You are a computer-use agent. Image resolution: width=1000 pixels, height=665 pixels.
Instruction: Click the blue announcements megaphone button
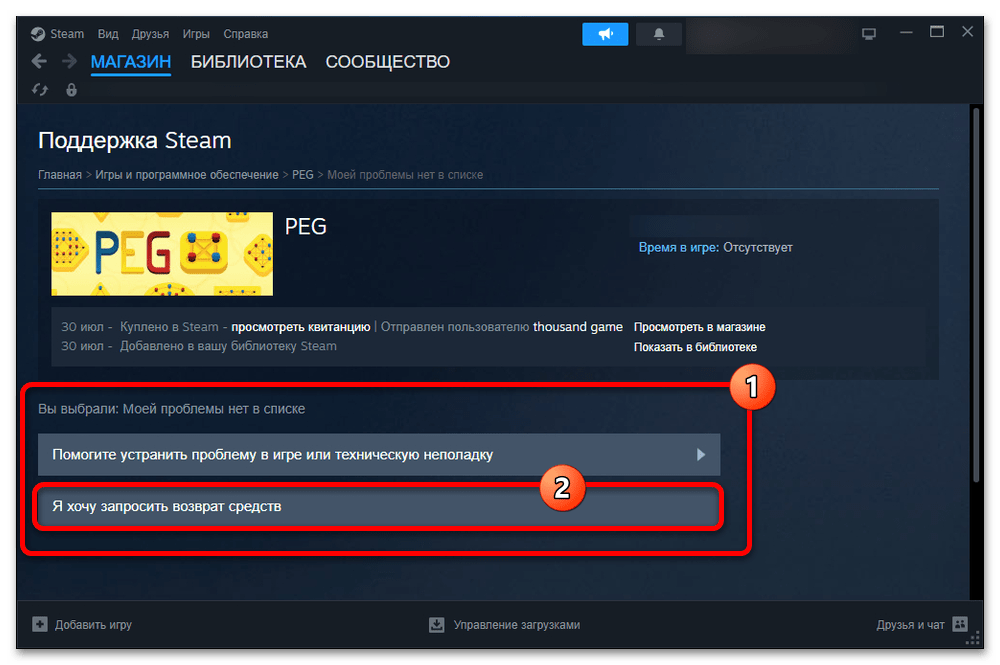(x=605, y=34)
